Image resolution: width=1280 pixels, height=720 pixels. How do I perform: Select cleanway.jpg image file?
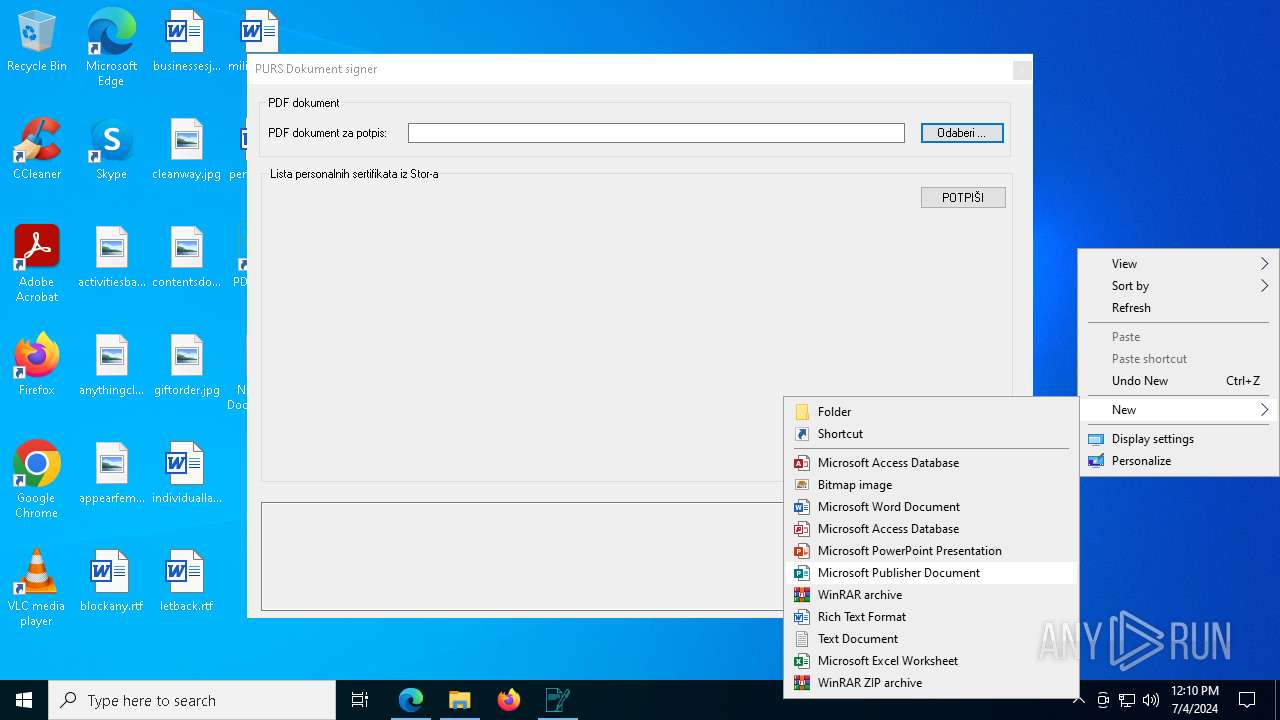click(186, 150)
